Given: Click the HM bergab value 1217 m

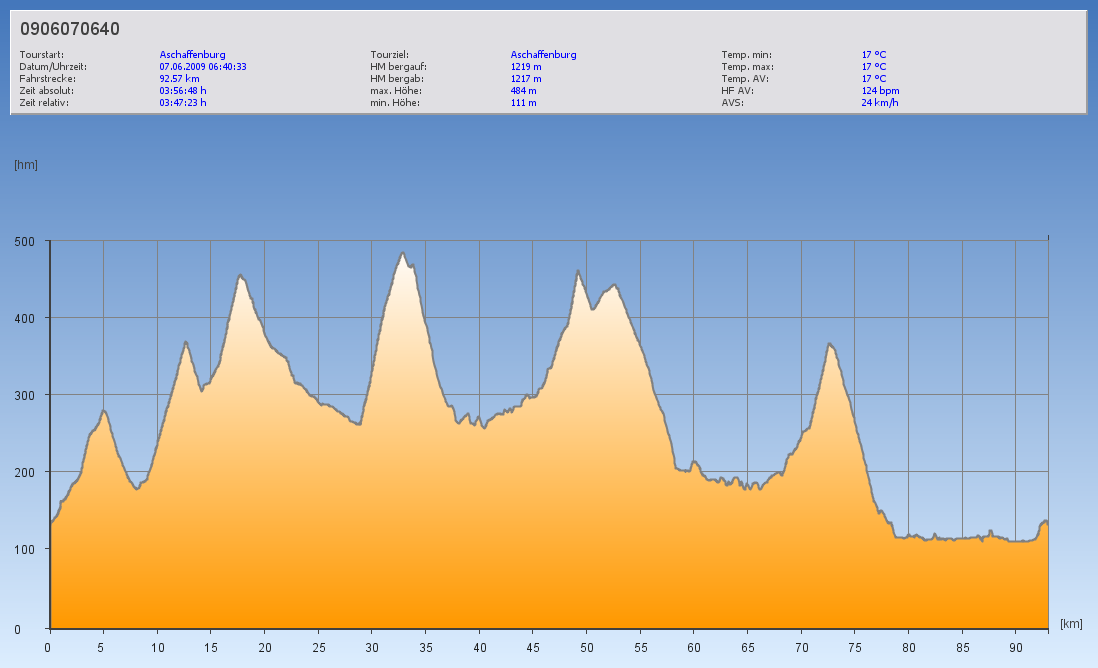Looking at the screenshot, I should pos(526,79).
